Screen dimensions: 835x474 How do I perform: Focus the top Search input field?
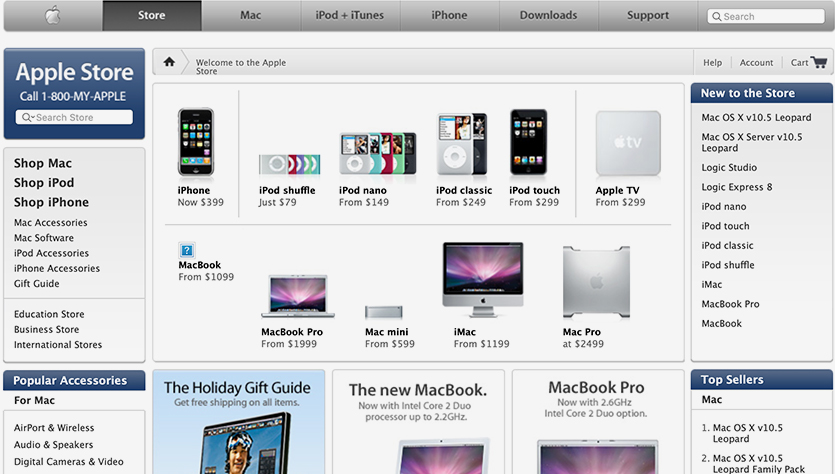pos(766,17)
